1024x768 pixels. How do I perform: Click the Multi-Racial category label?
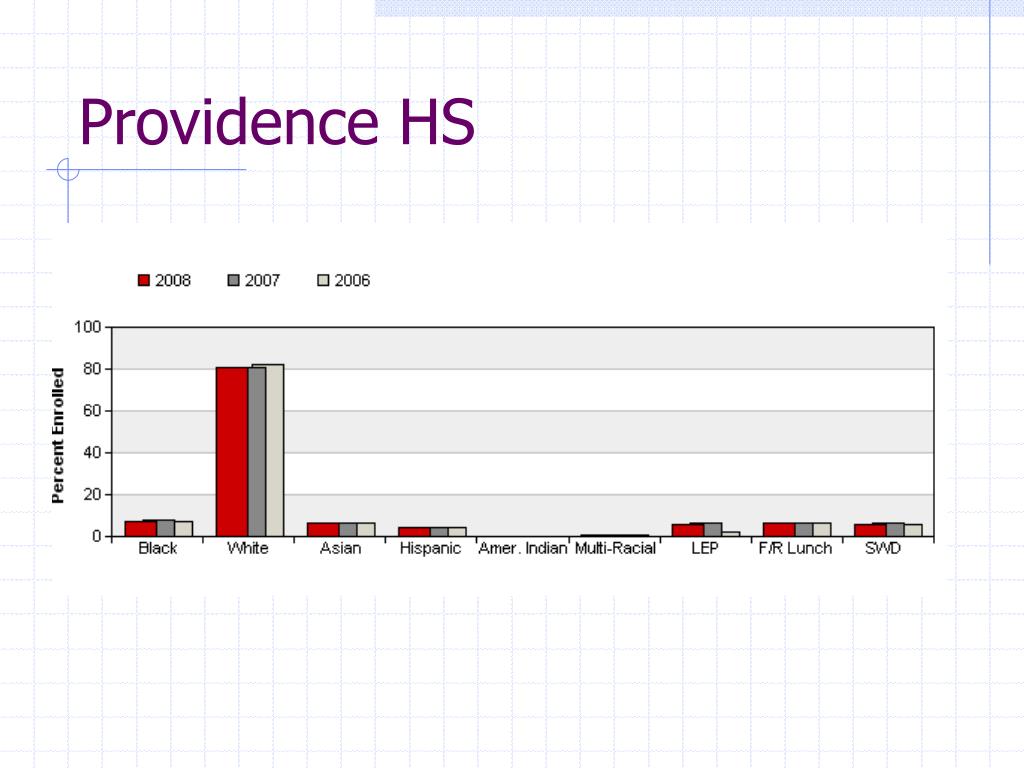[x=615, y=548]
